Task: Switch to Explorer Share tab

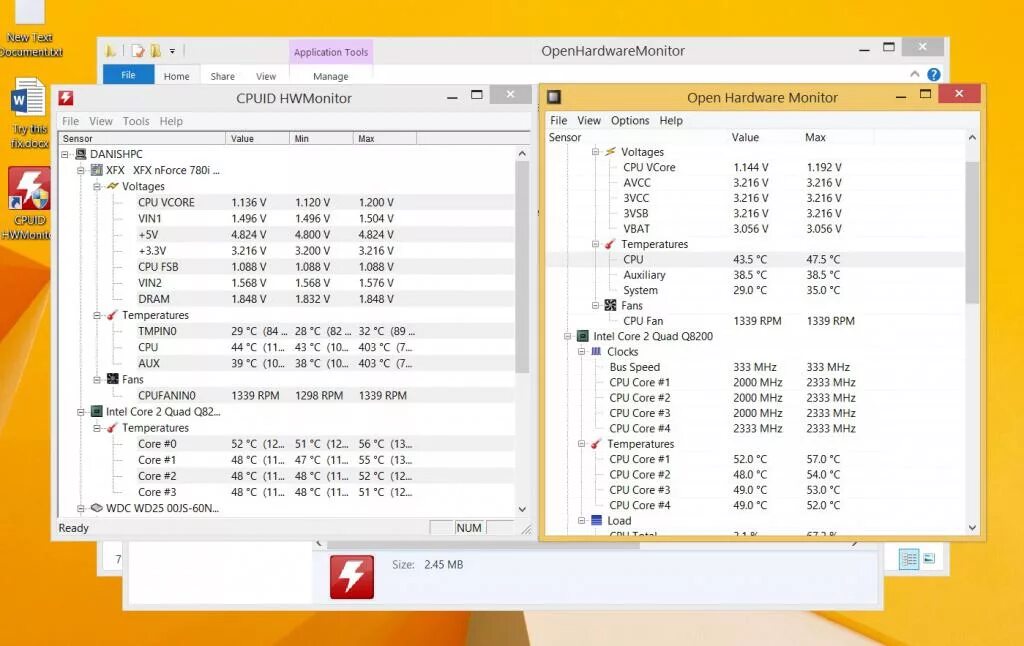Action: tap(223, 76)
